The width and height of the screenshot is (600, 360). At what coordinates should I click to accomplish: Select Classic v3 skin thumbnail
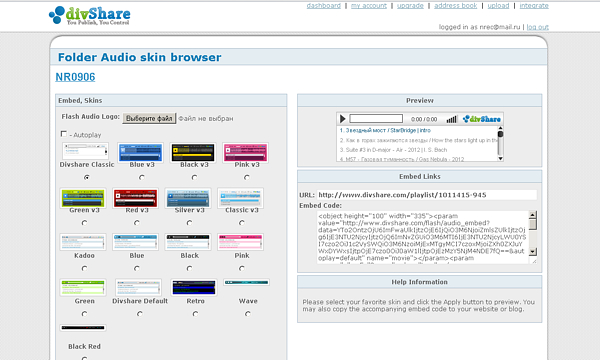[x=240, y=198]
